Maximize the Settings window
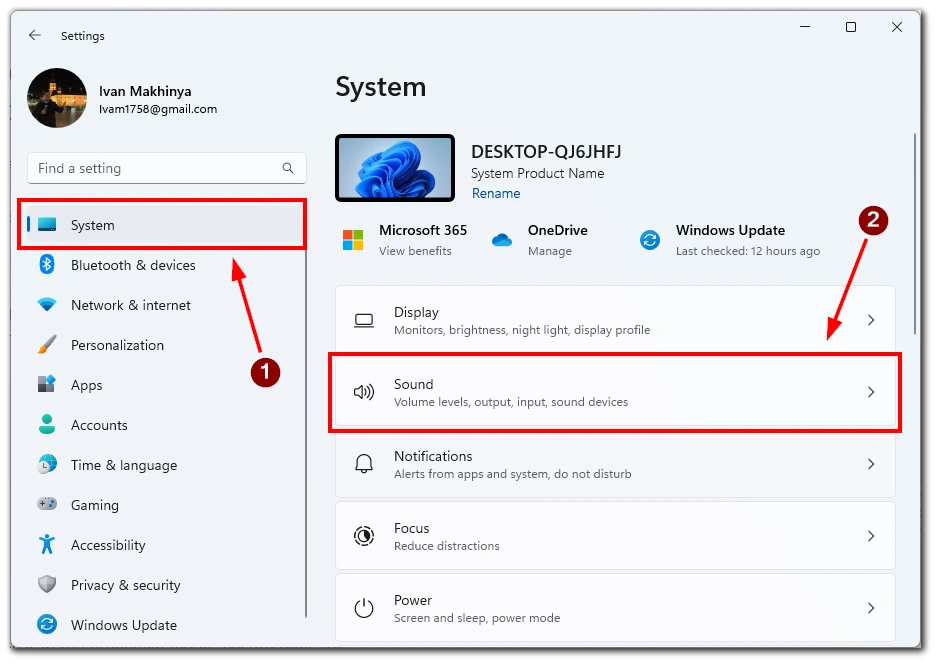This screenshot has height=666, width=939. 850,27
